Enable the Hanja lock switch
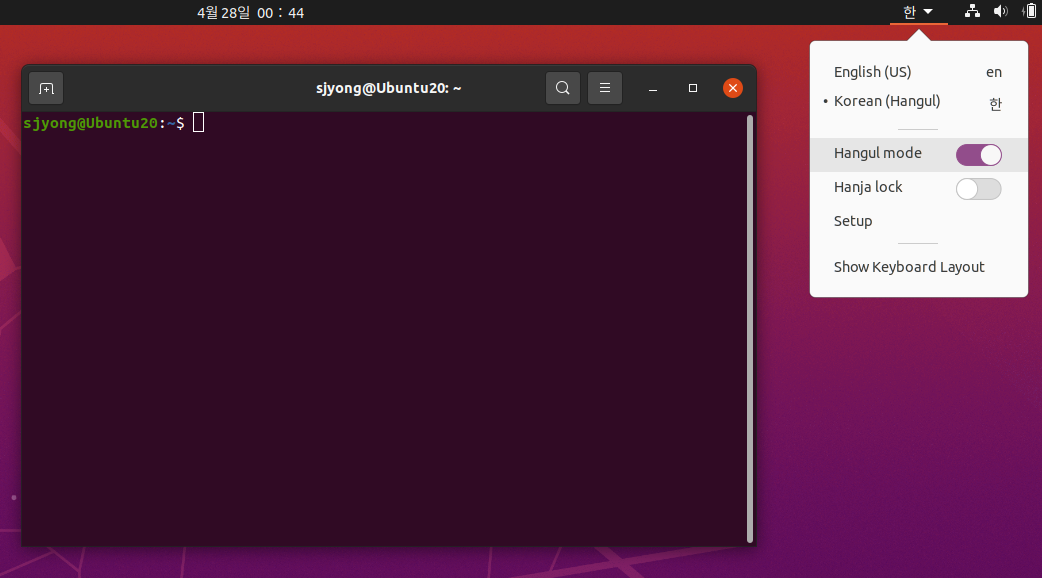The height and width of the screenshot is (578, 1042). pyautogui.click(x=978, y=189)
